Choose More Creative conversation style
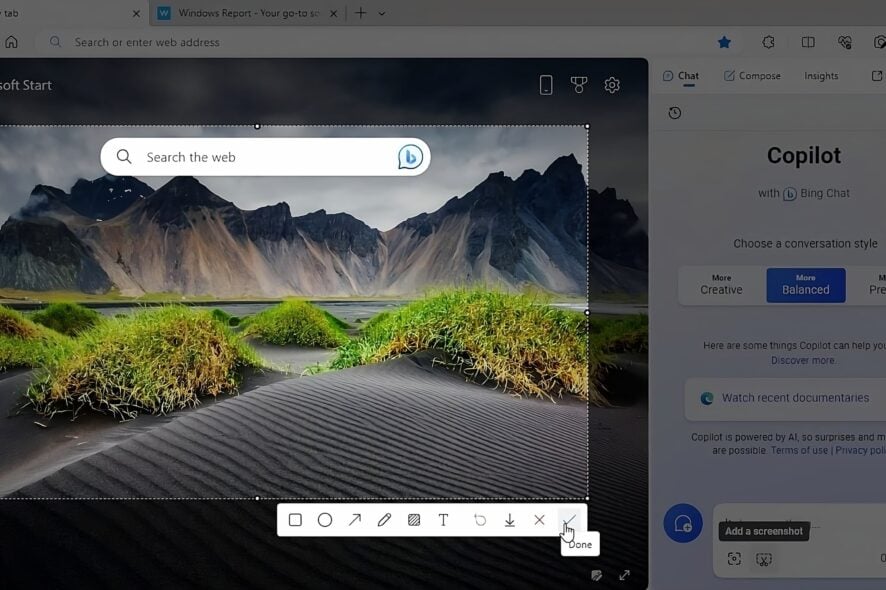Viewport: 886px width, 590px height. click(x=721, y=285)
